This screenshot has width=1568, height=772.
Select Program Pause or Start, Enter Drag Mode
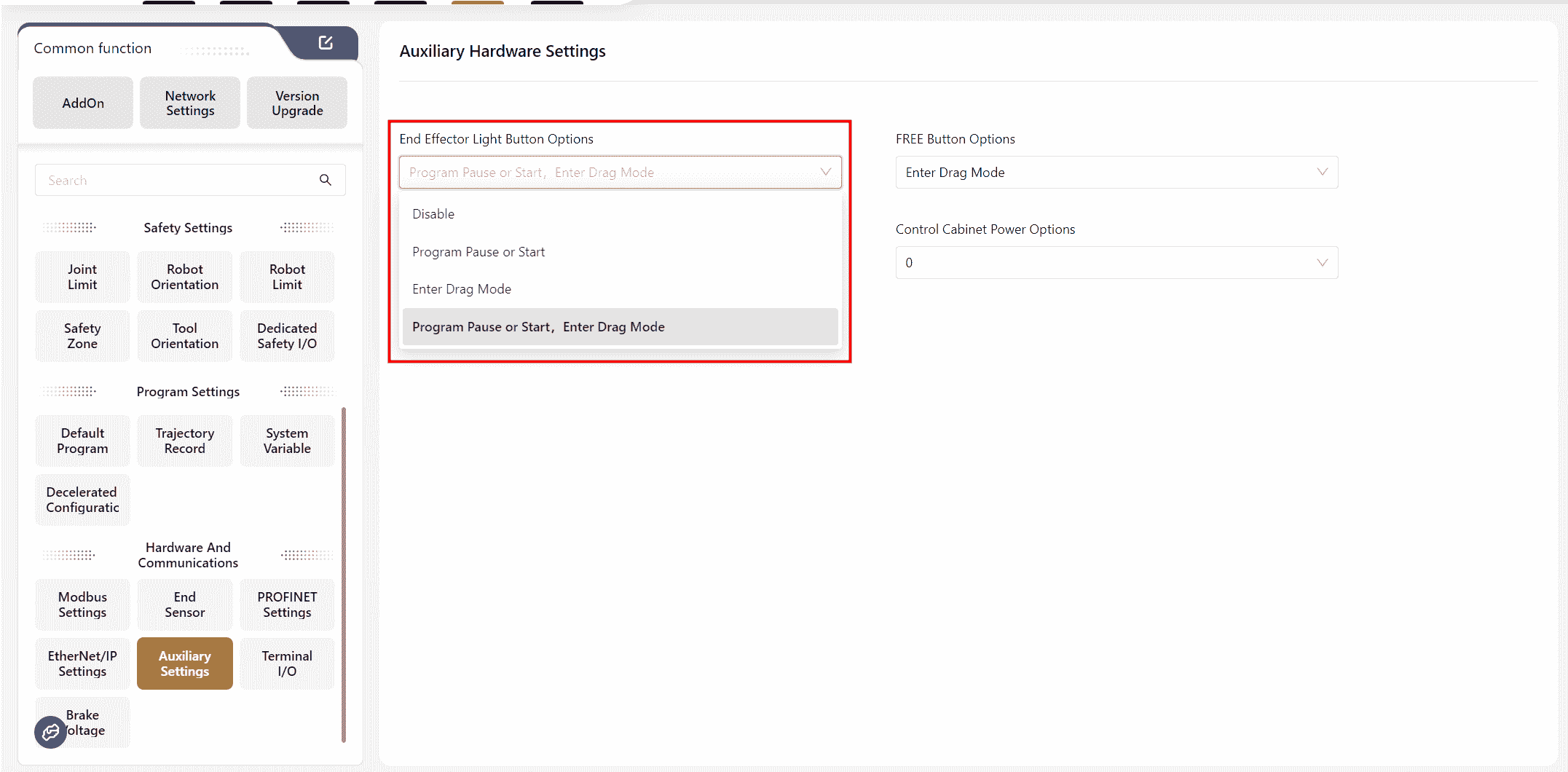tap(538, 327)
